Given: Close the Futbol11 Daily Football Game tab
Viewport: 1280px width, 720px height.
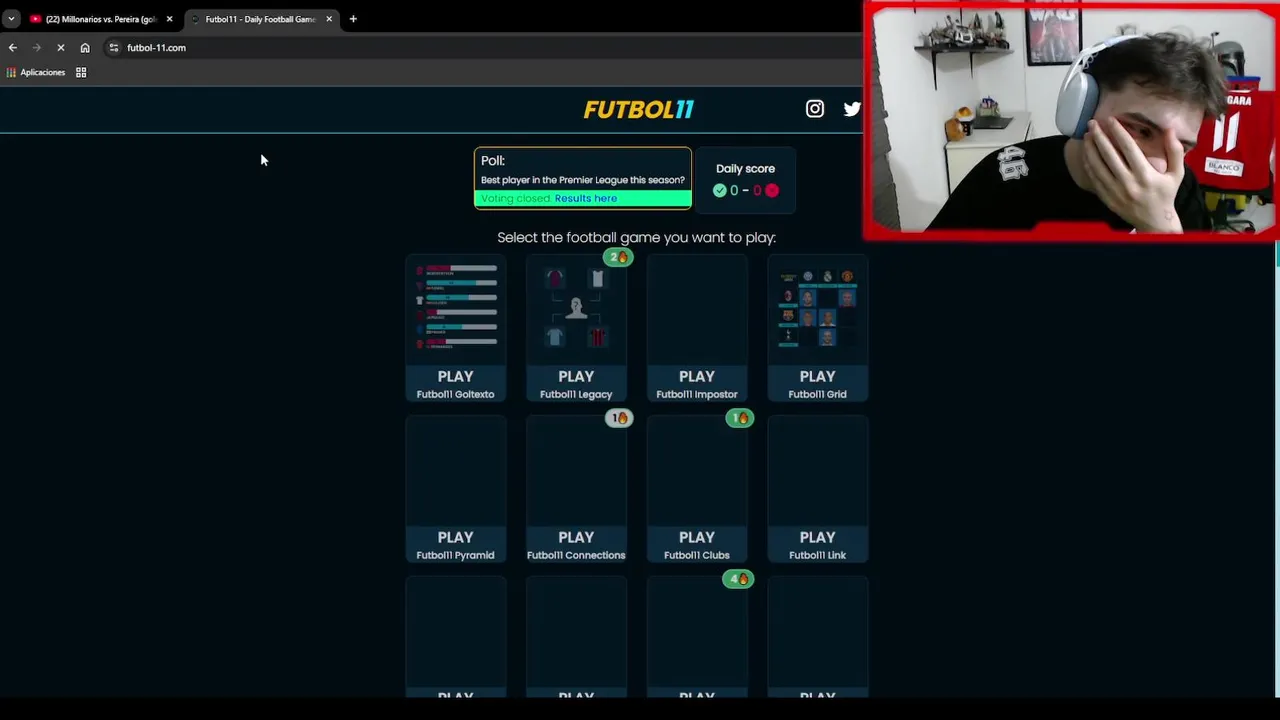Looking at the screenshot, I should [329, 19].
